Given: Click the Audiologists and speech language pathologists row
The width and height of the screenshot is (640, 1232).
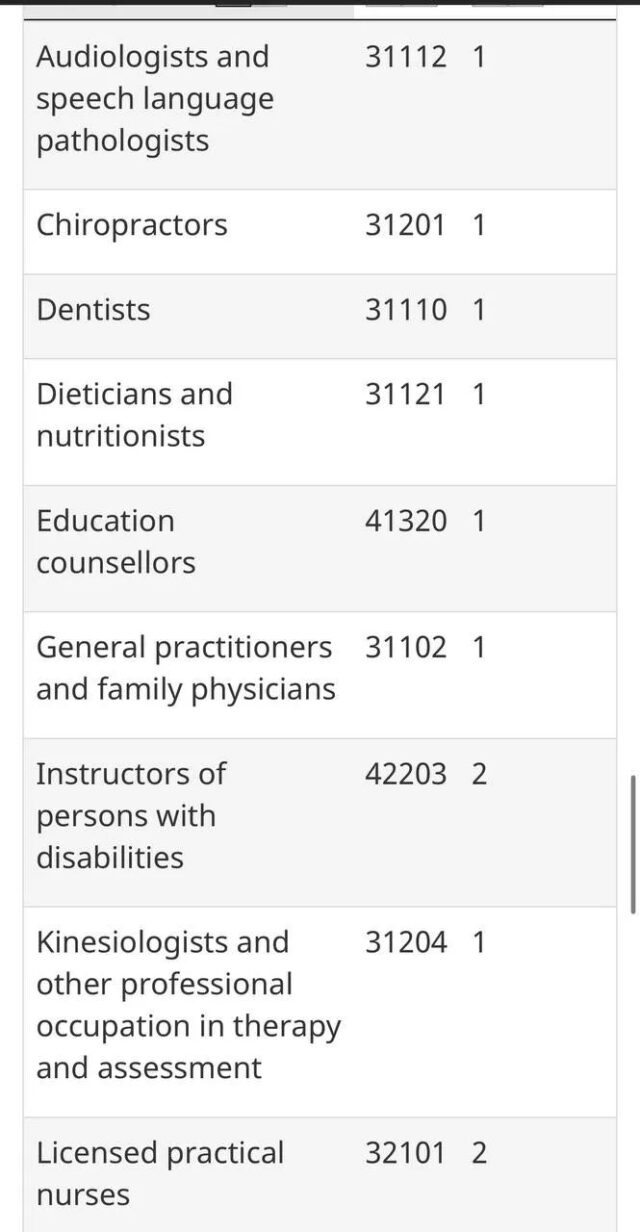Looking at the screenshot, I should click(155, 99).
